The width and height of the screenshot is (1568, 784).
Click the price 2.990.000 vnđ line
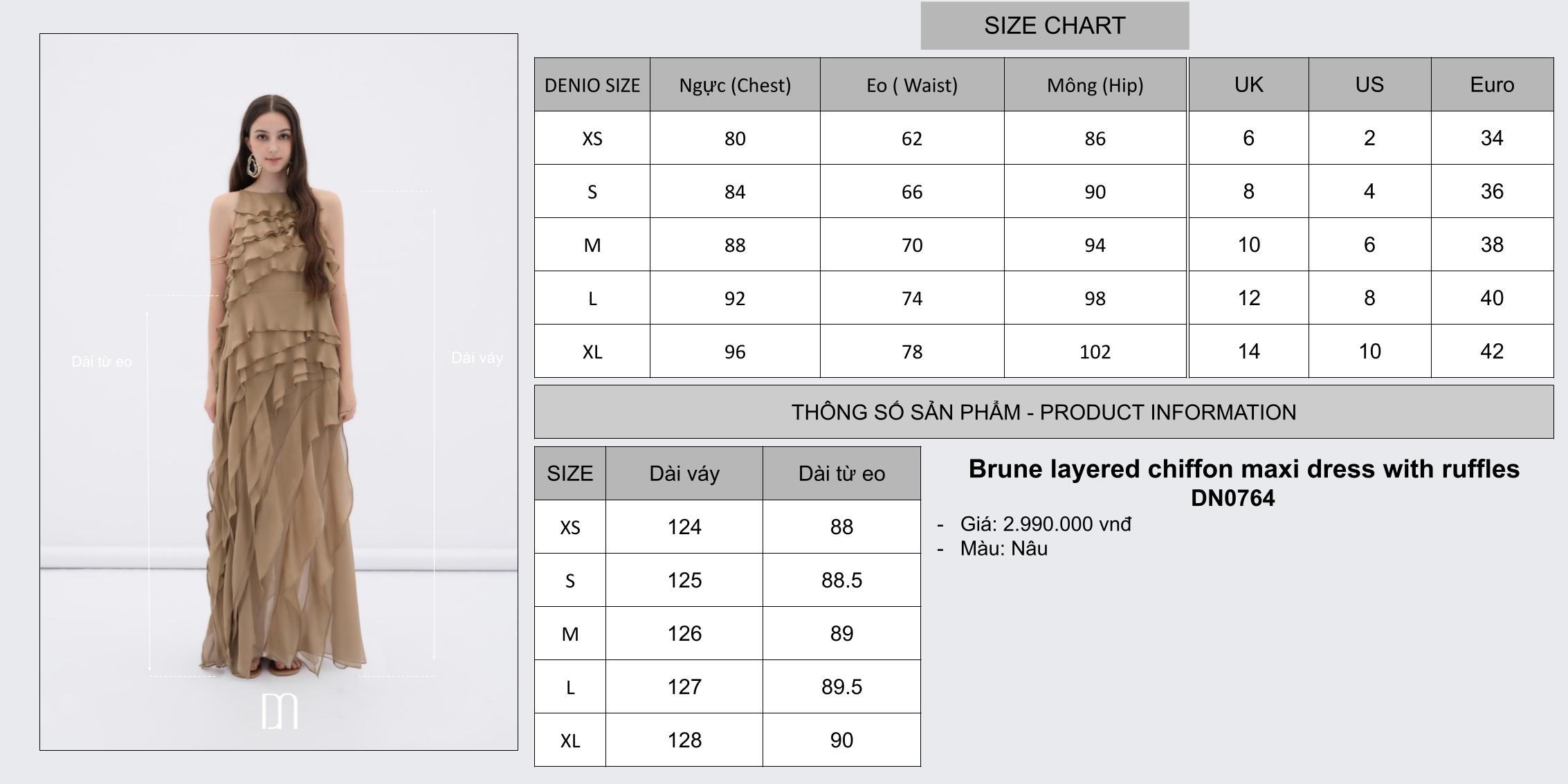click(x=1046, y=525)
